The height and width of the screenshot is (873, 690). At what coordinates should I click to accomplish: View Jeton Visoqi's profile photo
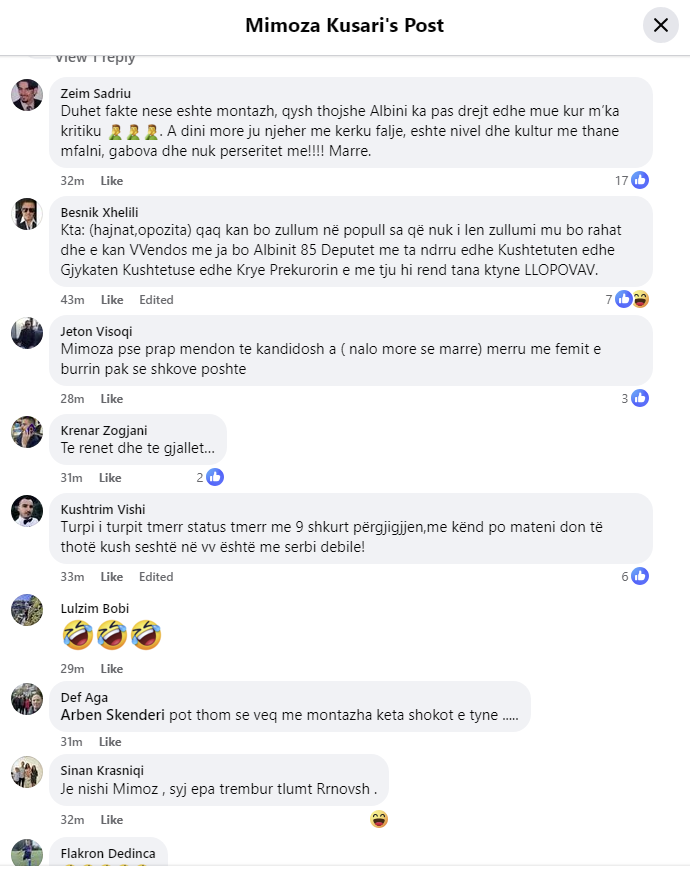pyautogui.click(x=27, y=333)
